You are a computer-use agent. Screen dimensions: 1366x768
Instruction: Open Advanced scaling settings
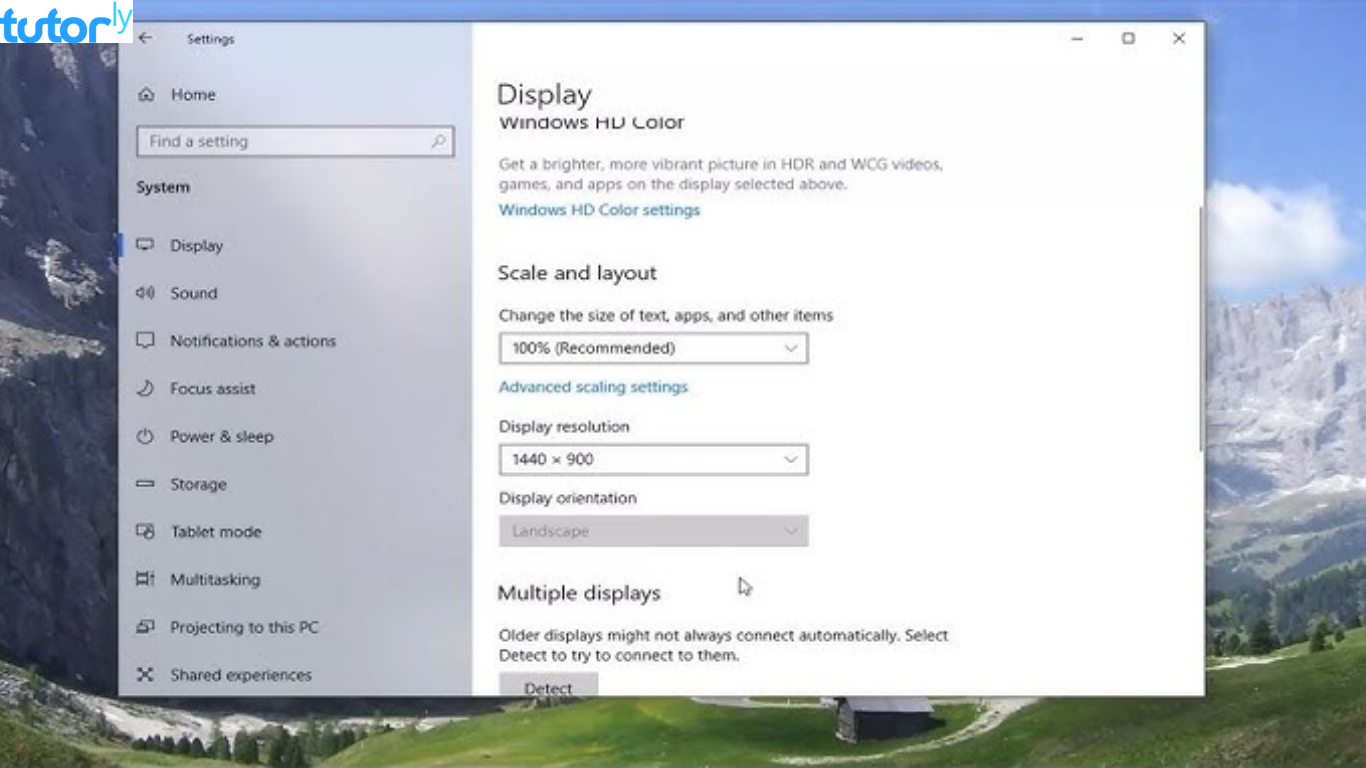pos(593,387)
